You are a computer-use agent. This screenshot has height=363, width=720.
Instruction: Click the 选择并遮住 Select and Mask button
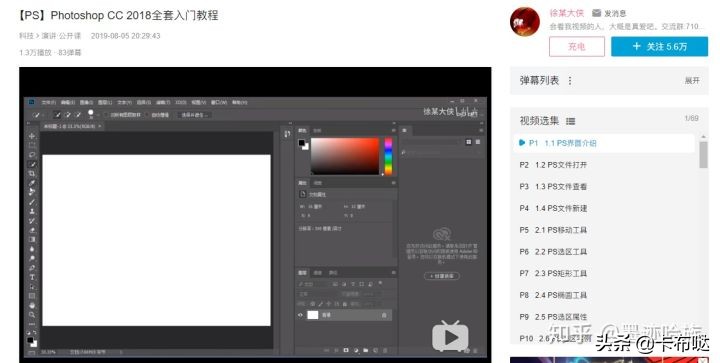194,115
